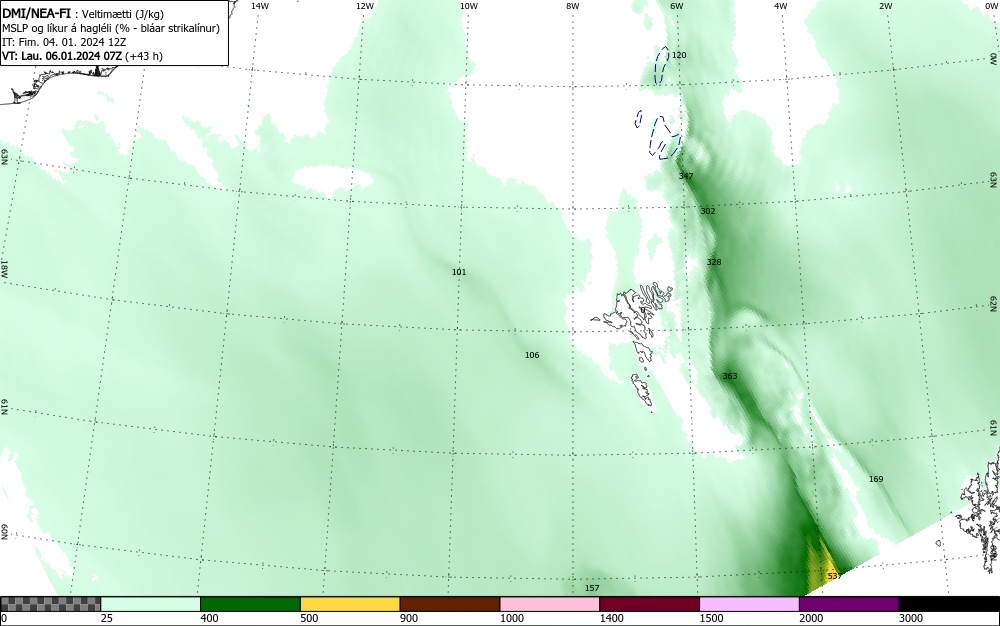Click the "IT: Fim. 04. 01. 2024 12Z" line
This screenshot has height=626, width=1000.
64,42
